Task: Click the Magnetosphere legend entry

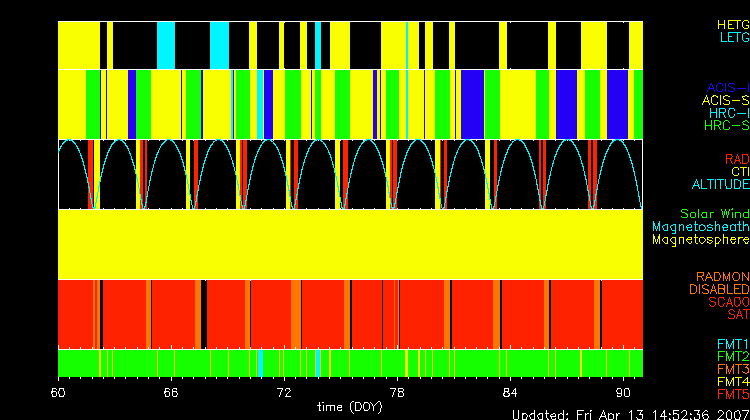Action: pyautogui.click(x=700, y=240)
